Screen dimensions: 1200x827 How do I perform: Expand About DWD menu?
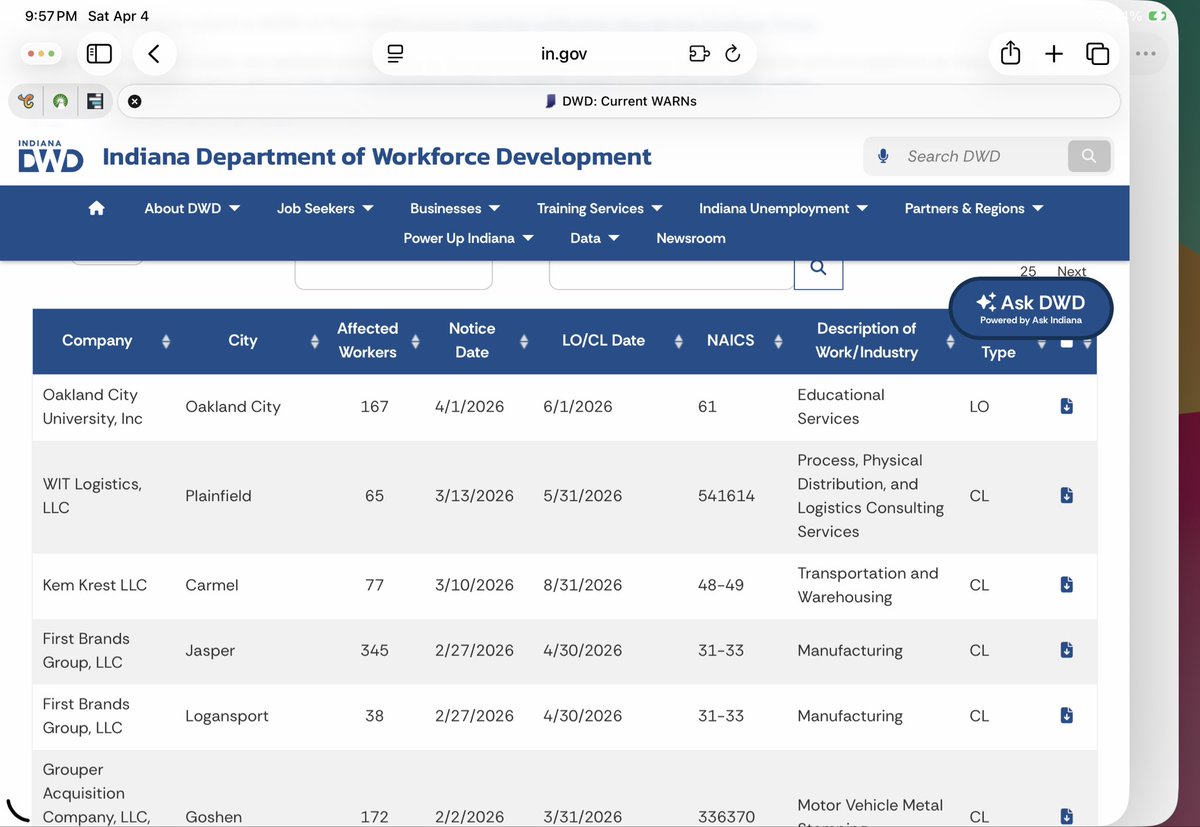point(192,208)
